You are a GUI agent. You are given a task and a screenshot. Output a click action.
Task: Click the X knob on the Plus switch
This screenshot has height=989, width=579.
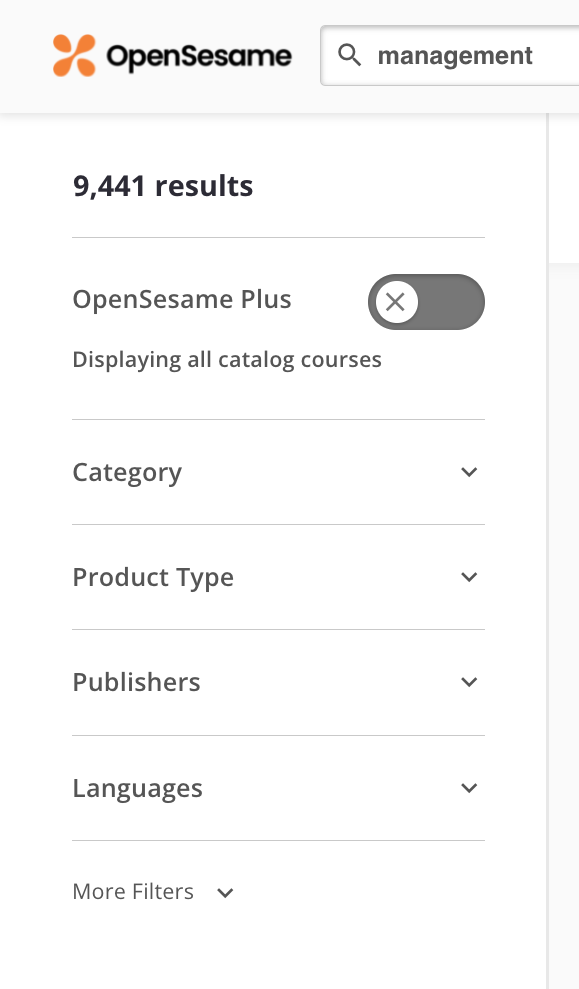[x=396, y=302]
